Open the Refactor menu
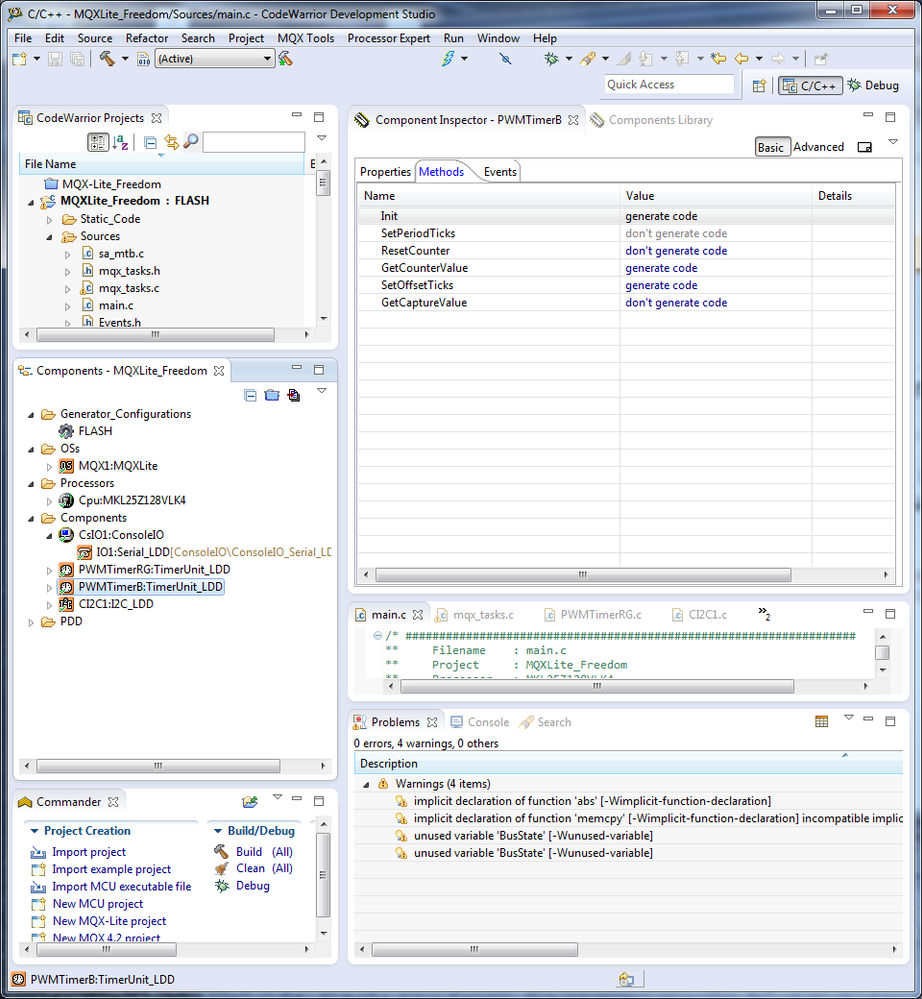The width and height of the screenshot is (922, 999). pos(147,38)
